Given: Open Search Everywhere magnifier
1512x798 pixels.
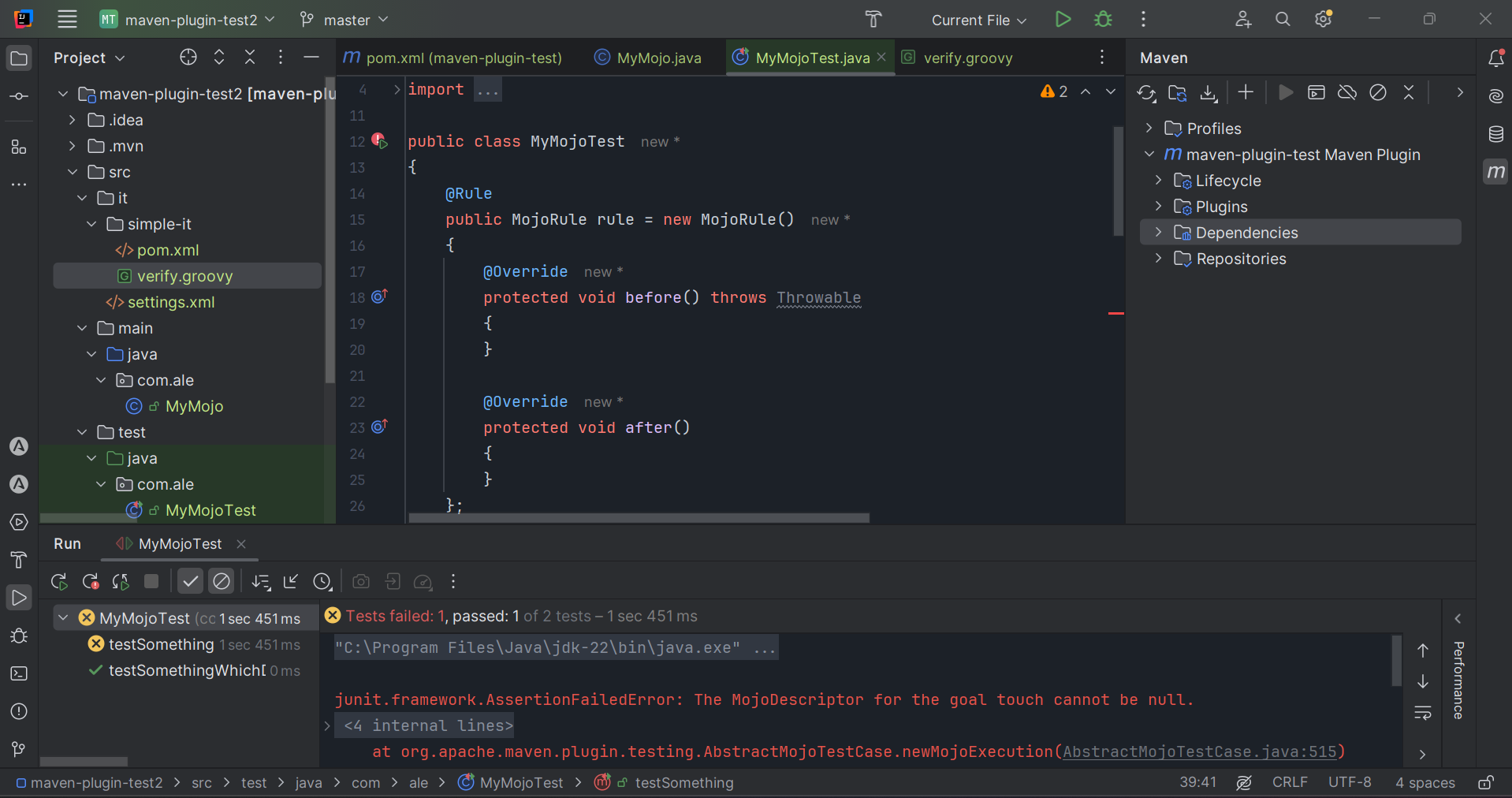Looking at the screenshot, I should click(1283, 20).
